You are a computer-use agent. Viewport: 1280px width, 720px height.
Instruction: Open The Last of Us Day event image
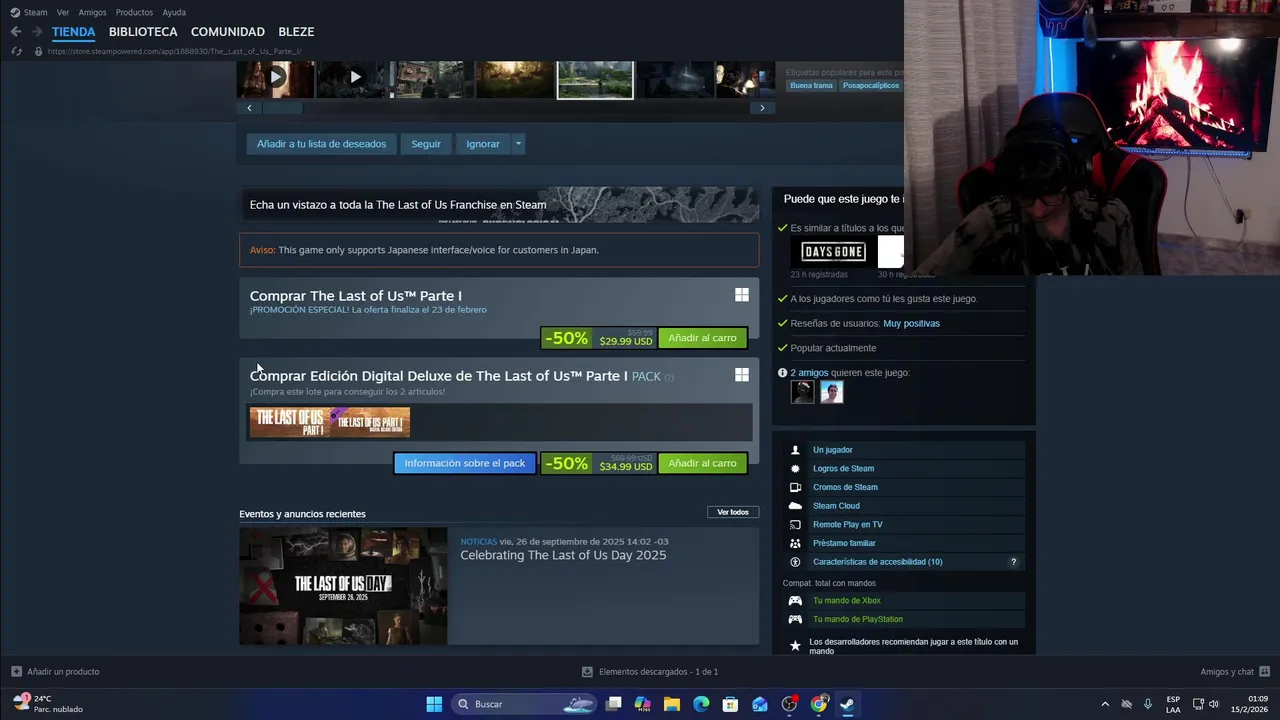[x=343, y=586]
